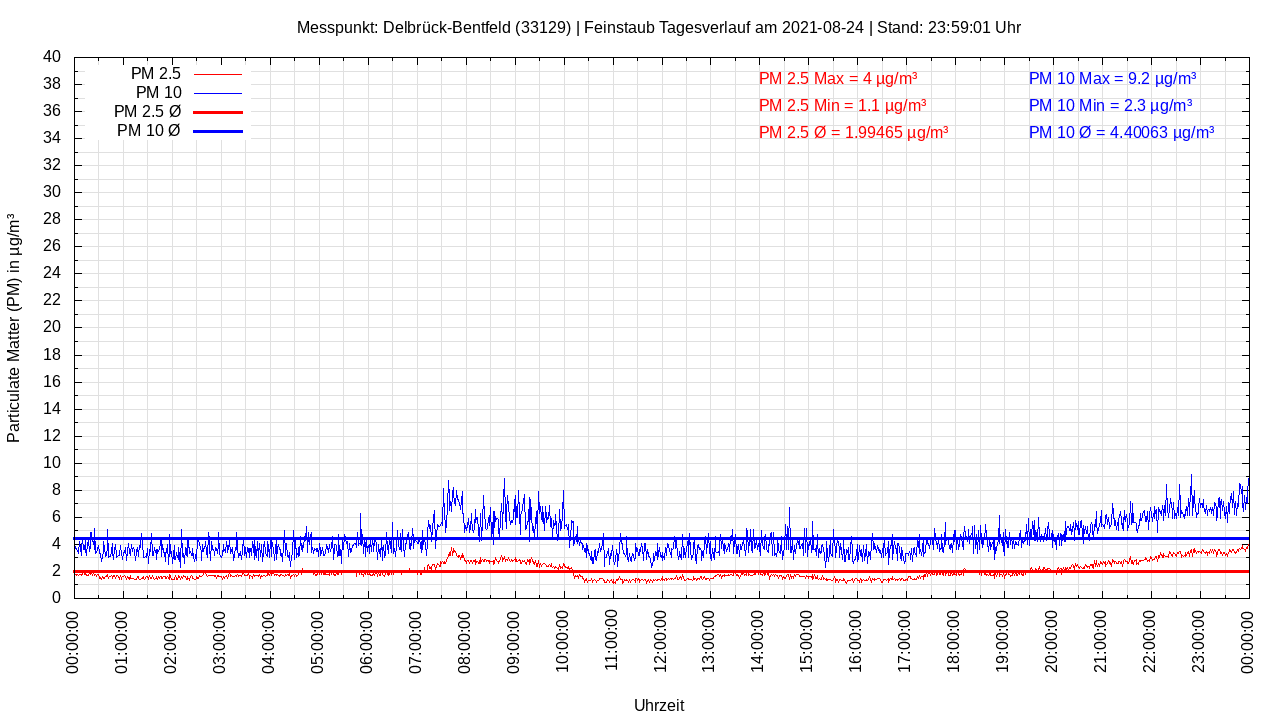Click the 20 value on the y-axis
Screen dimensions: 1280x720
point(52,327)
